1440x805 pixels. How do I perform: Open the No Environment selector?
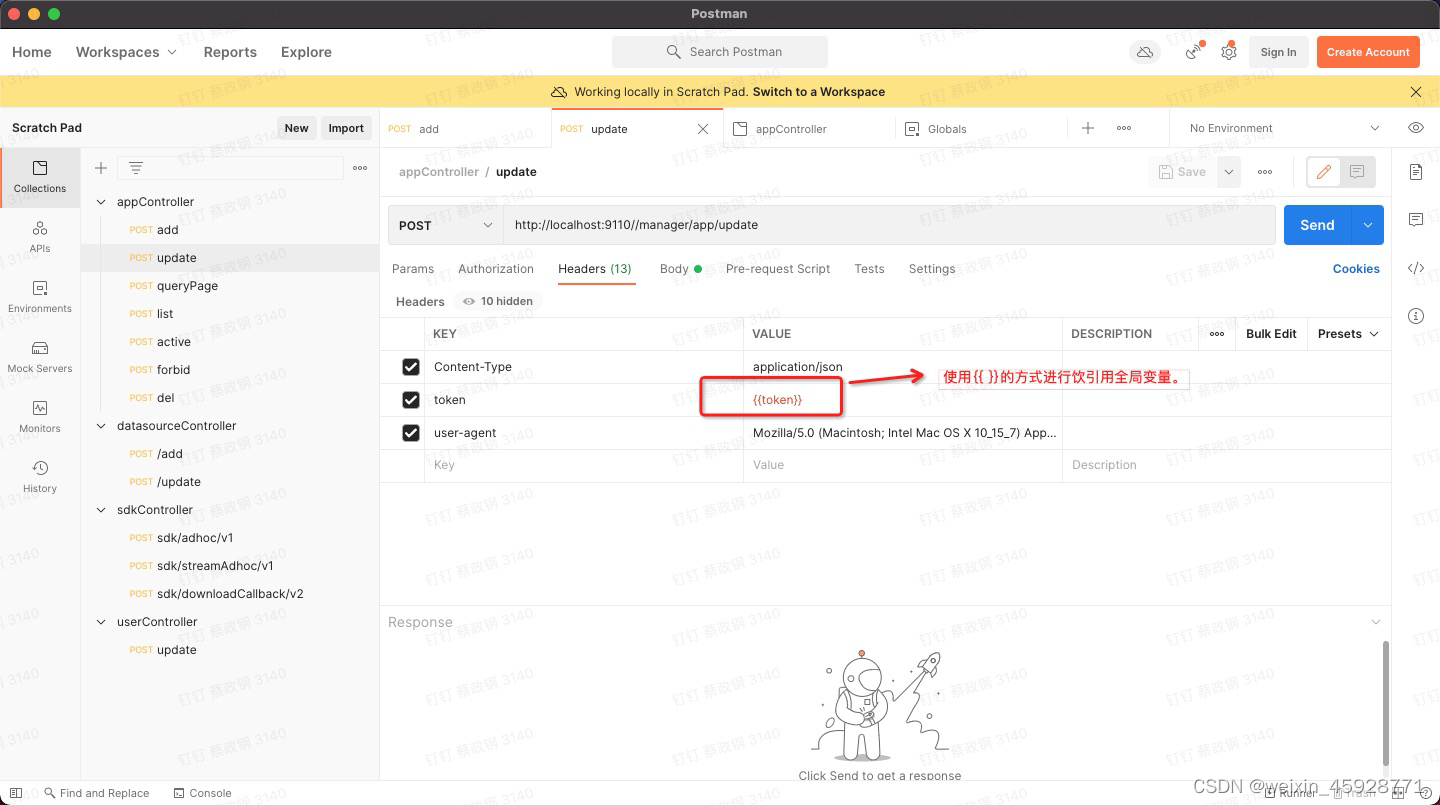click(x=1284, y=128)
